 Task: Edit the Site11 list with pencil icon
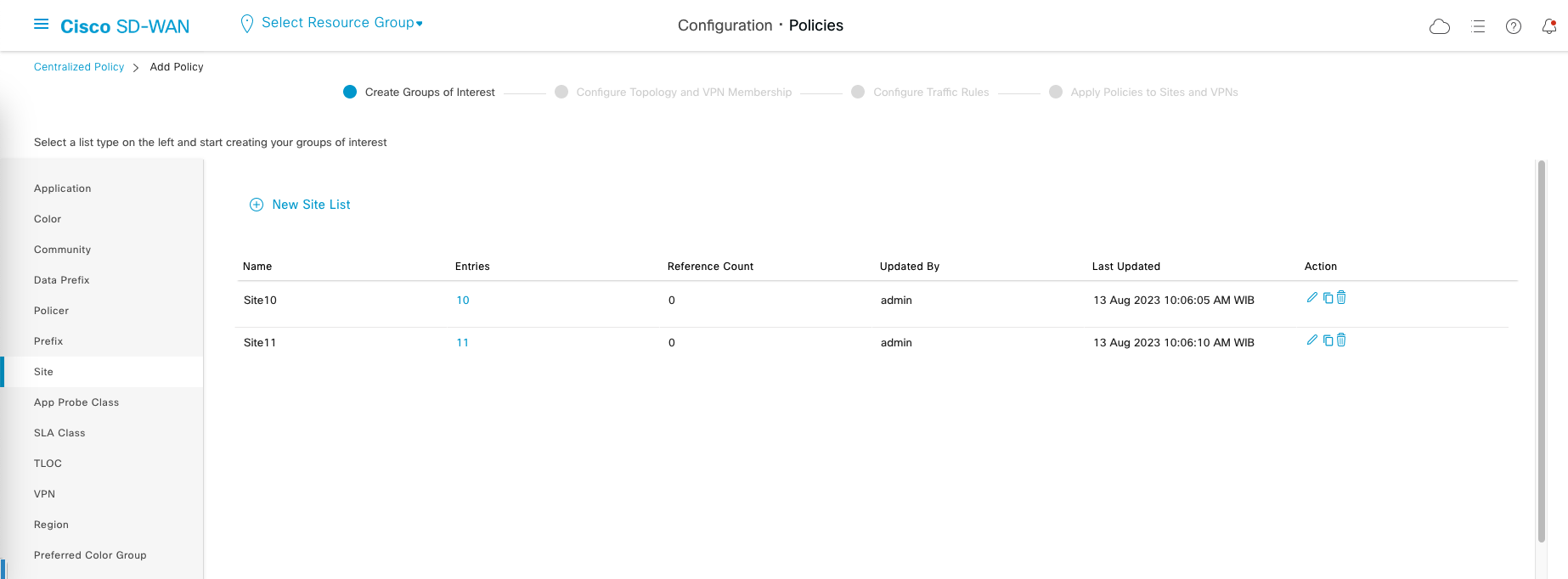1312,340
